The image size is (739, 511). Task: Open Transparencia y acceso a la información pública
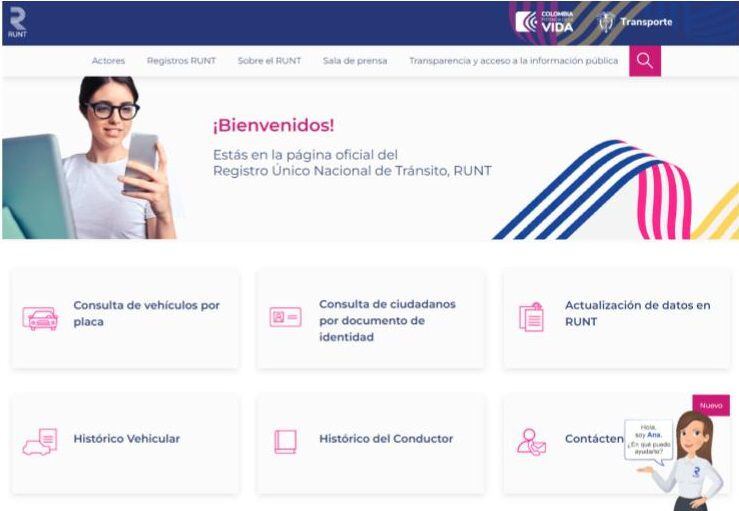pyautogui.click(x=513, y=61)
